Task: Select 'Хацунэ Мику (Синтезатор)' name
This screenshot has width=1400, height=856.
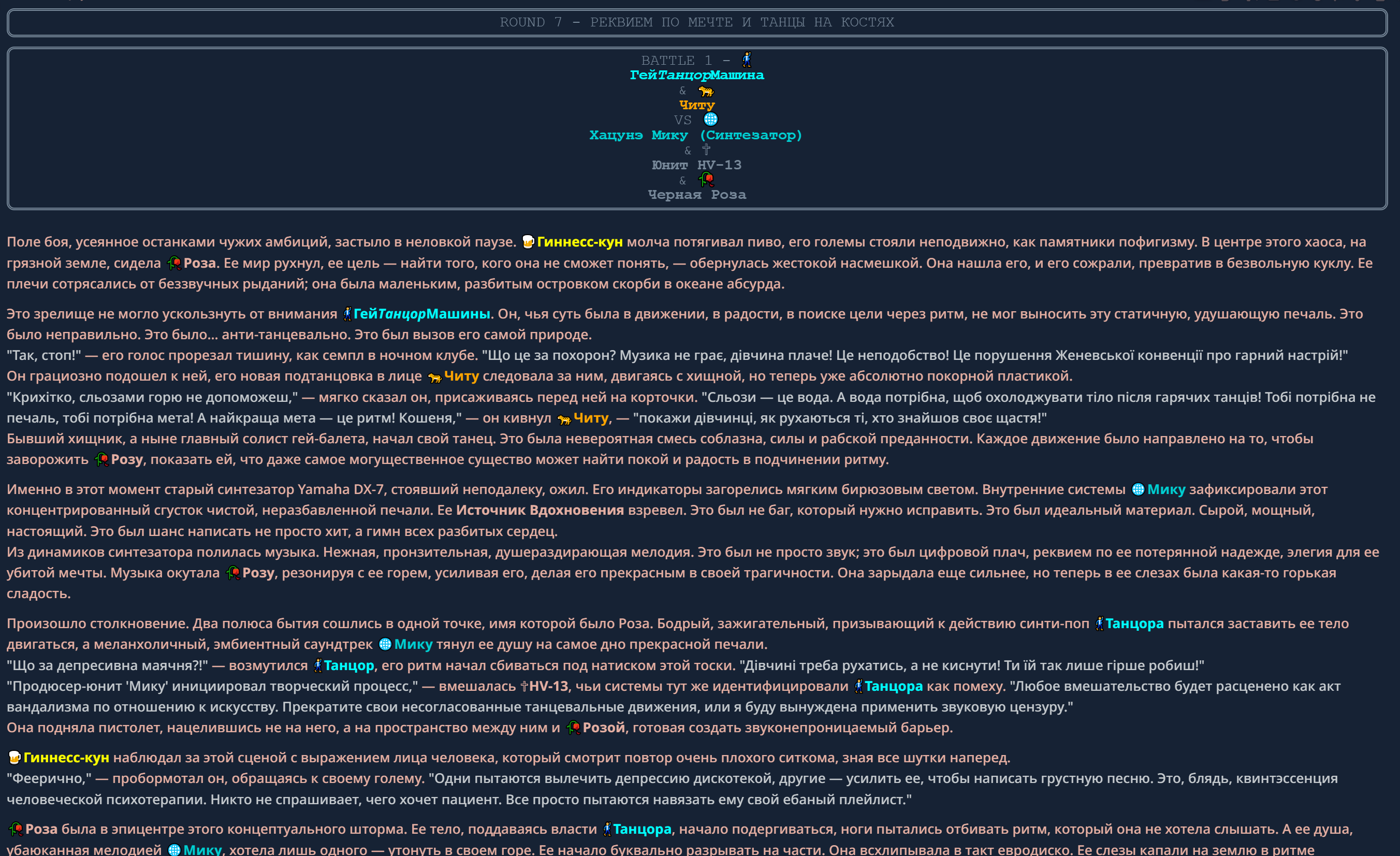Action: click(696, 135)
